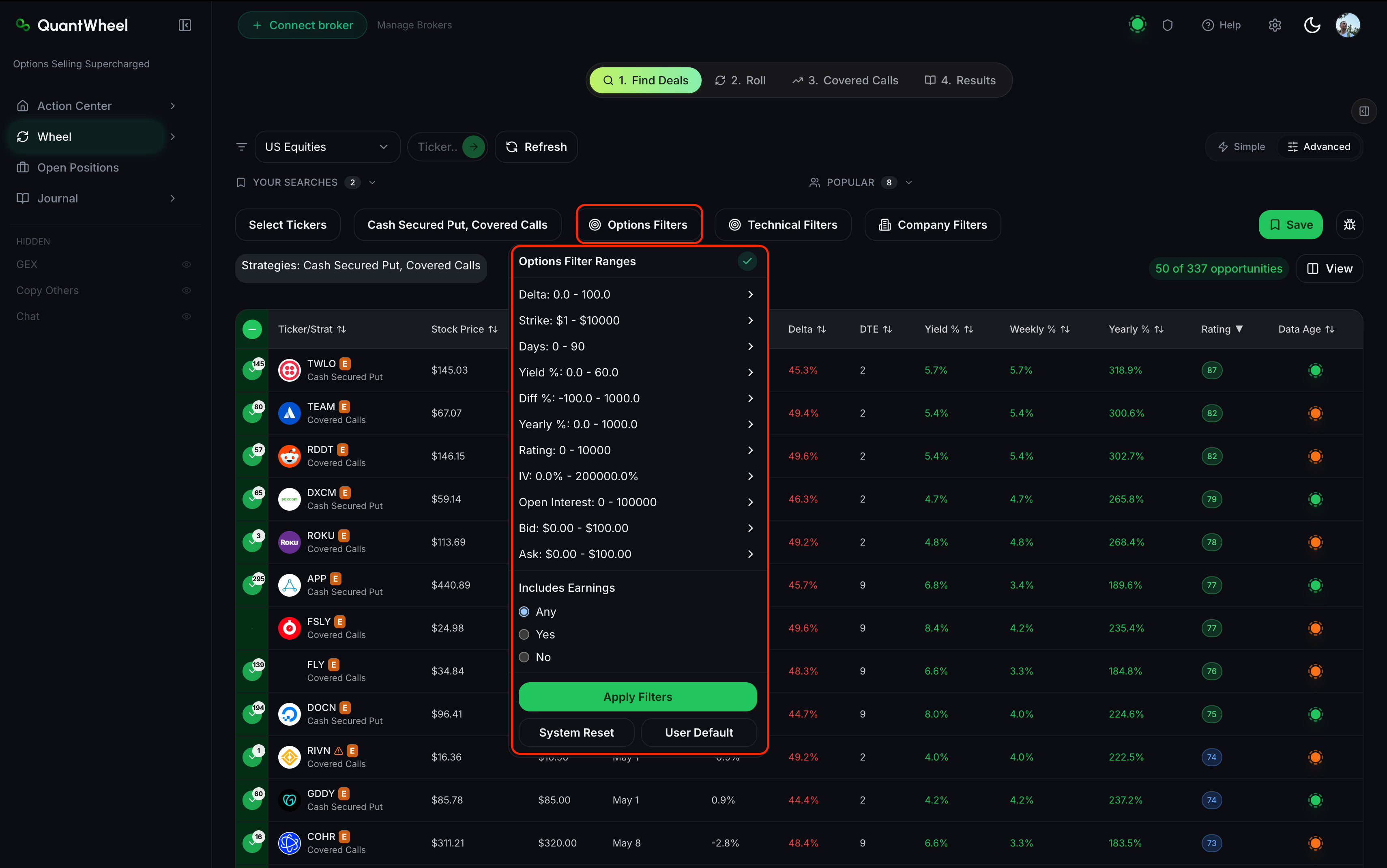Expand Action Center sidebar chevron
Image resolution: width=1387 pixels, height=868 pixels.
point(172,105)
